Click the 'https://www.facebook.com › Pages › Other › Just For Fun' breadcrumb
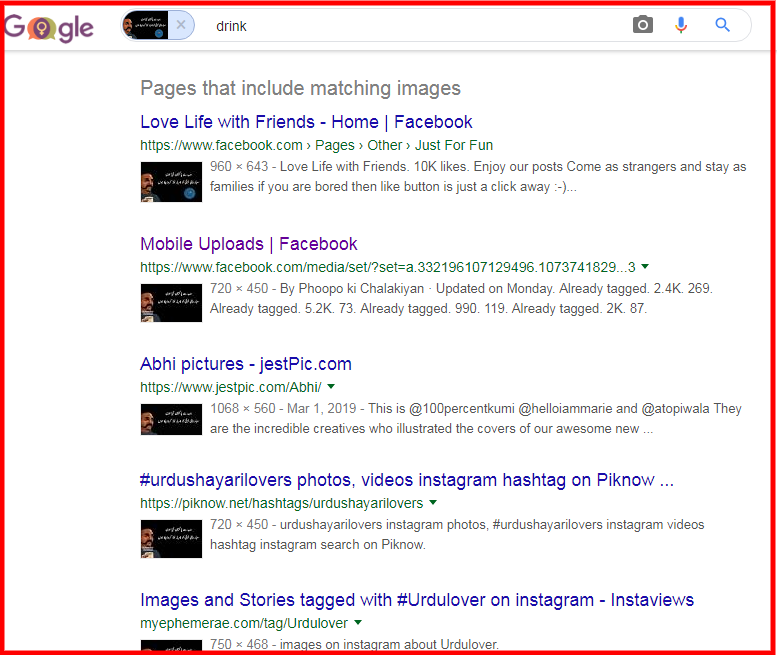The image size is (777, 655). coord(316,145)
